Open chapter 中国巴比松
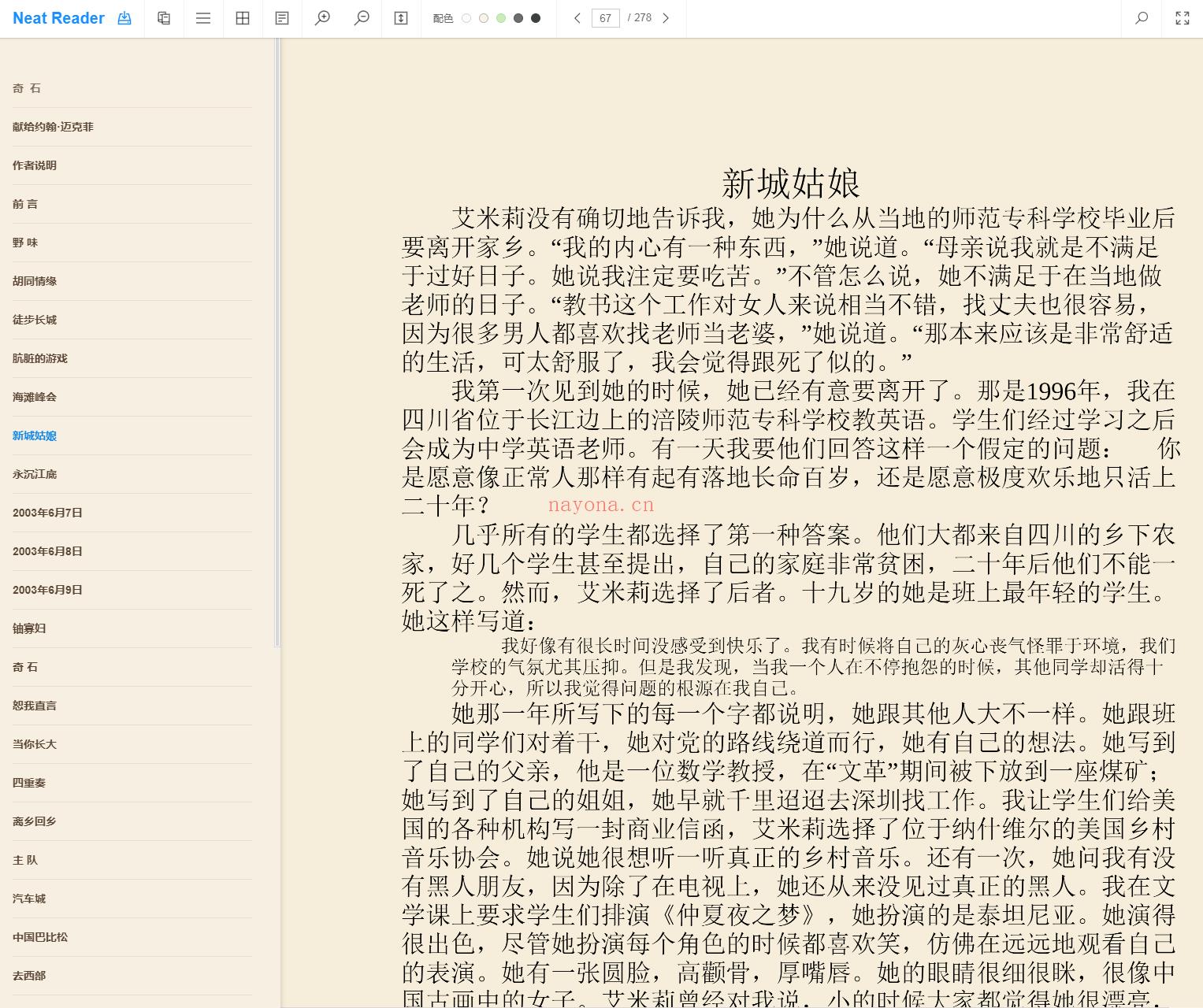Screen dimensions: 1203x1008 [x=40, y=937]
